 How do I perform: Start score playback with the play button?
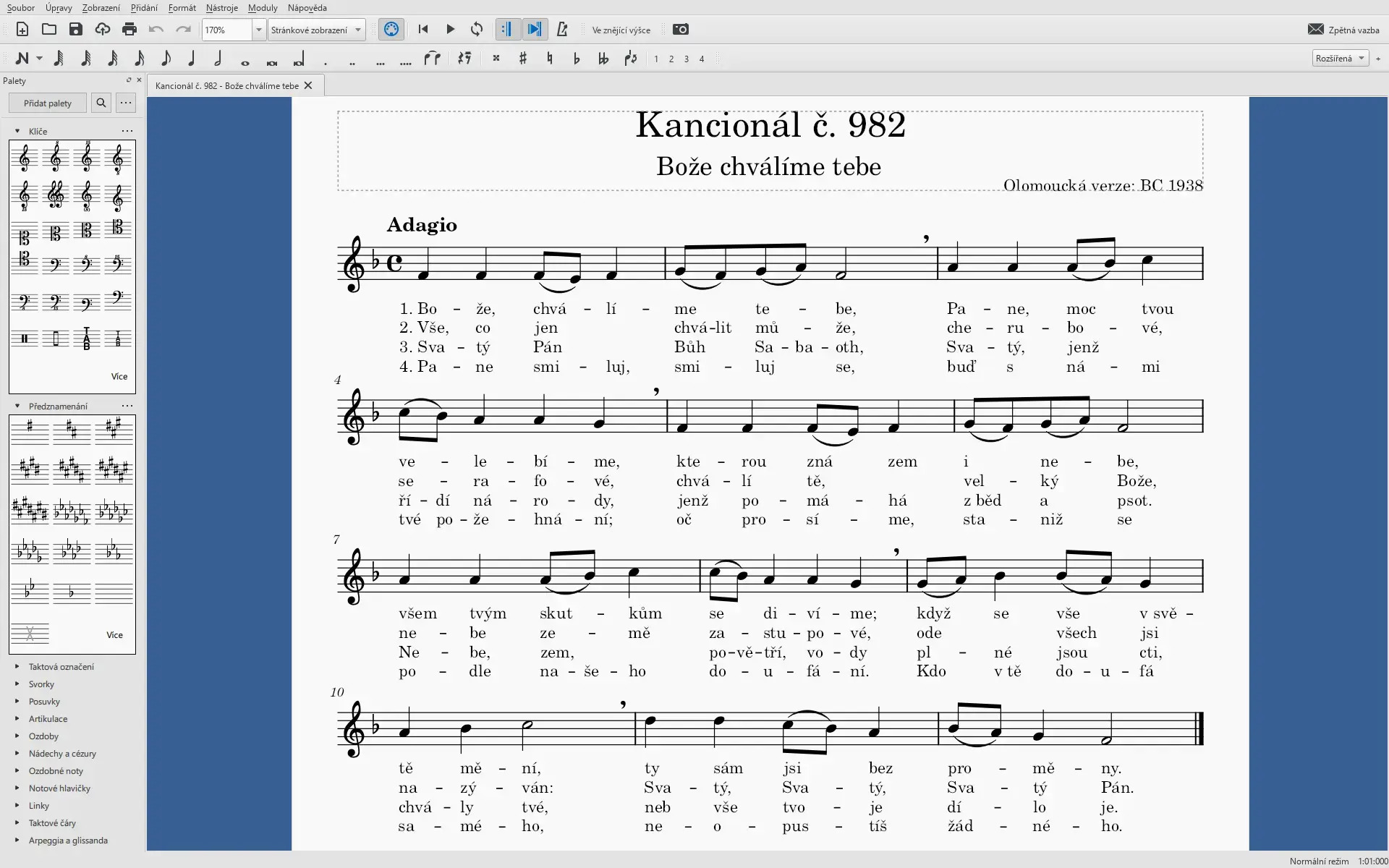coord(450,30)
